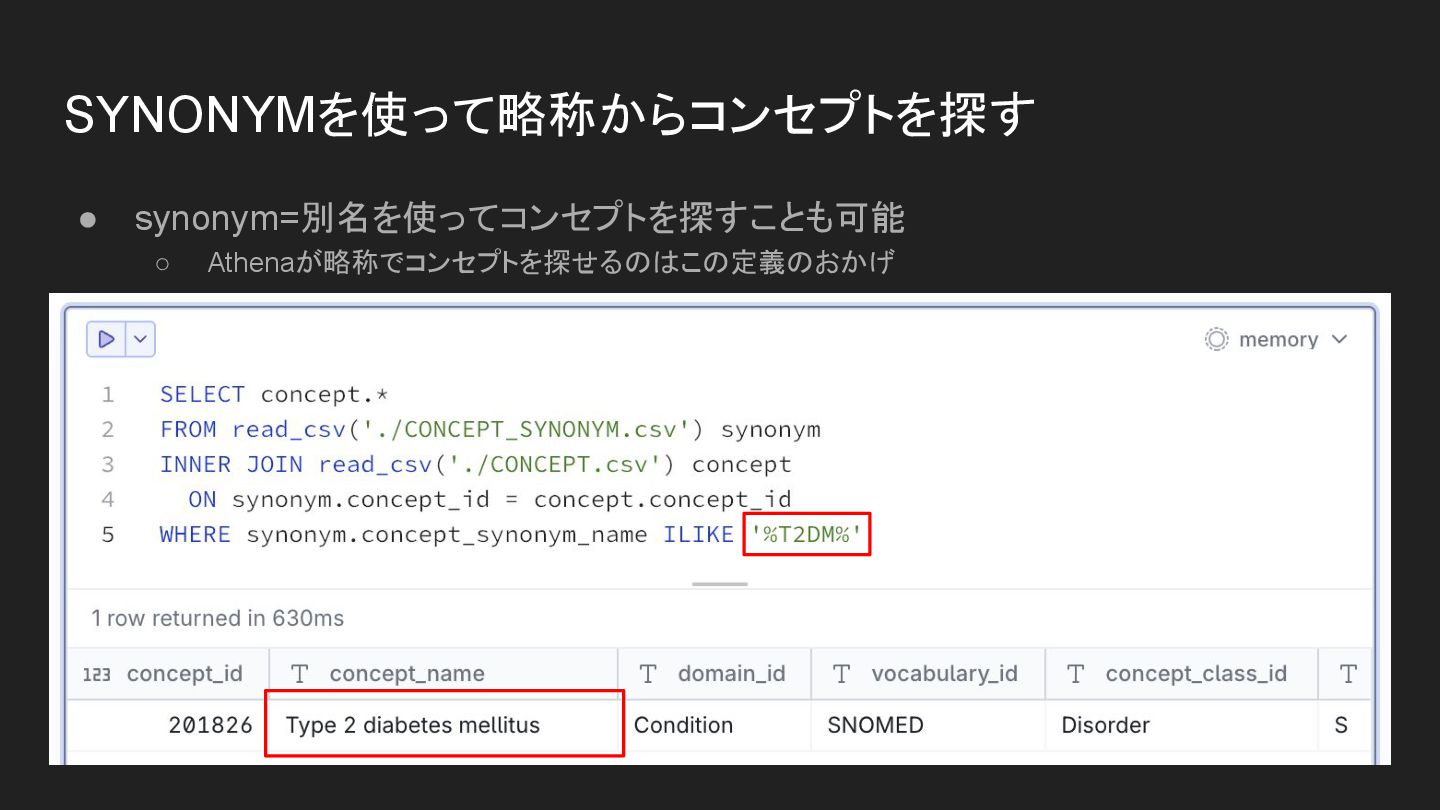Click the '1 row returned in 630ms' status
The width and height of the screenshot is (1440, 810).
click(x=217, y=618)
